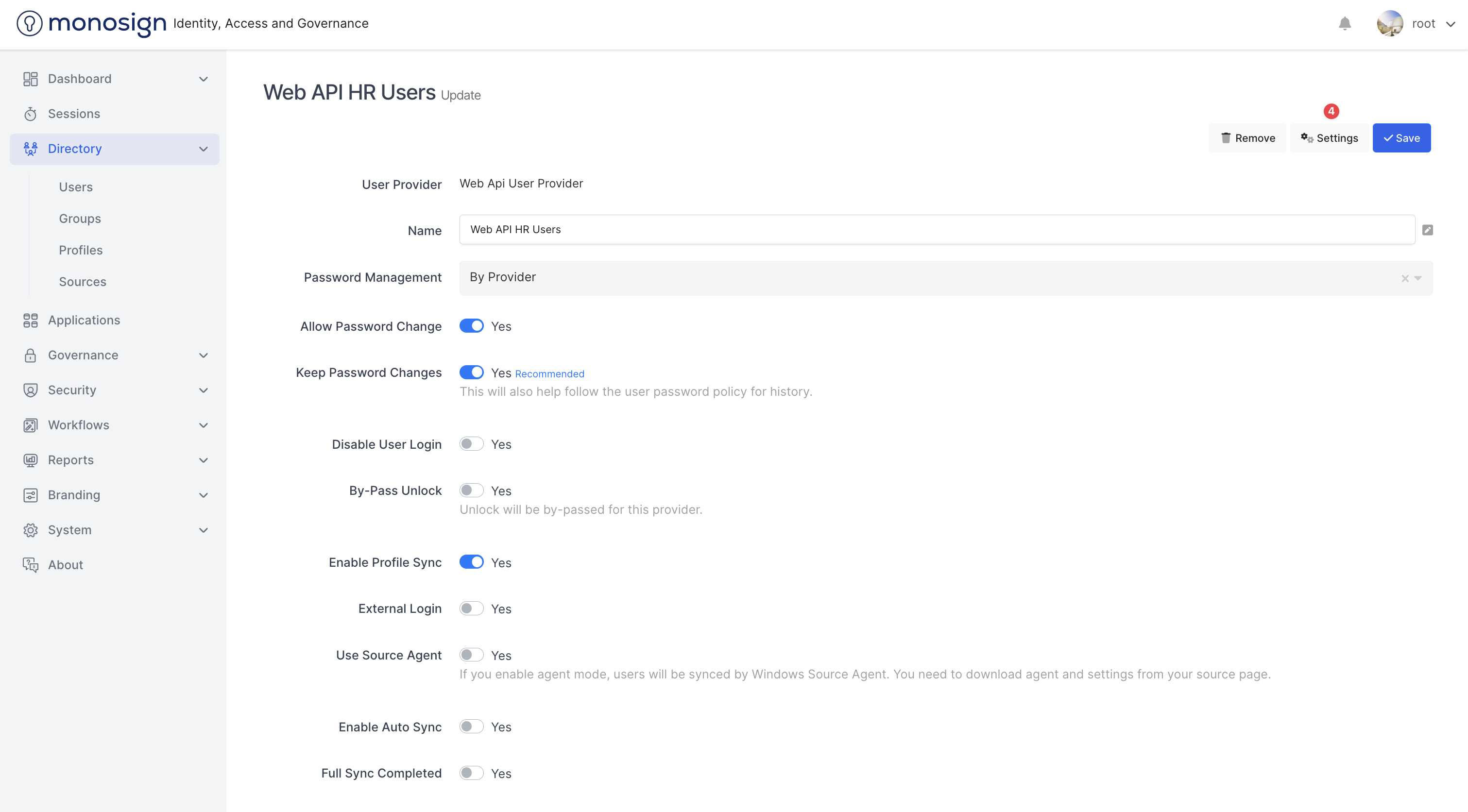Image resolution: width=1468 pixels, height=812 pixels.
Task: Click the Governance lock icon
Action: tap(30, 355)
